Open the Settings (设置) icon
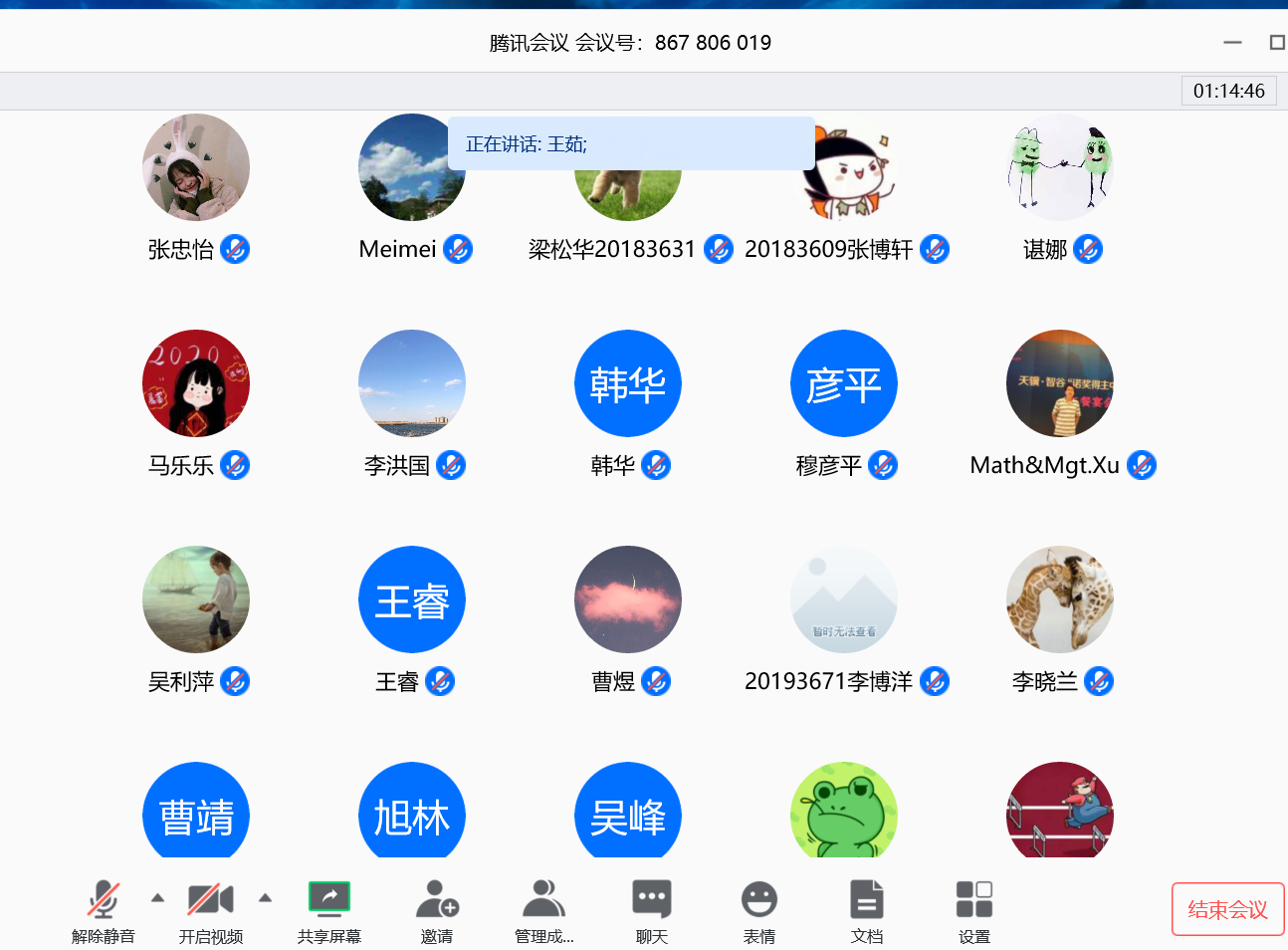Viewport: 1288px width, 950px height. 973,900
